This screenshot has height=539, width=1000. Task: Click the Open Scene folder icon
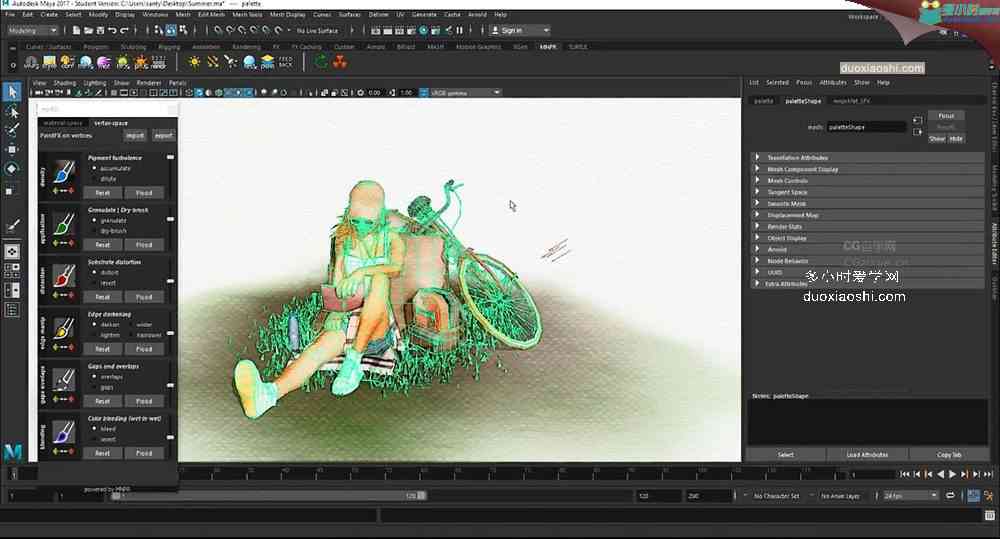pos(88,30)
